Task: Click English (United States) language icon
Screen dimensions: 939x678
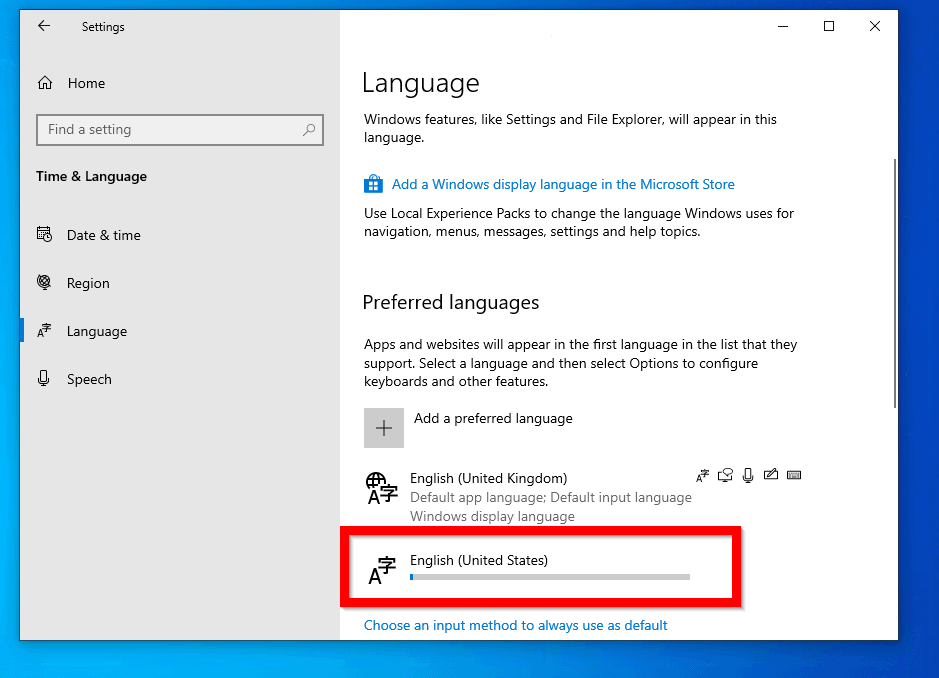Action: (x=381, y=570)
